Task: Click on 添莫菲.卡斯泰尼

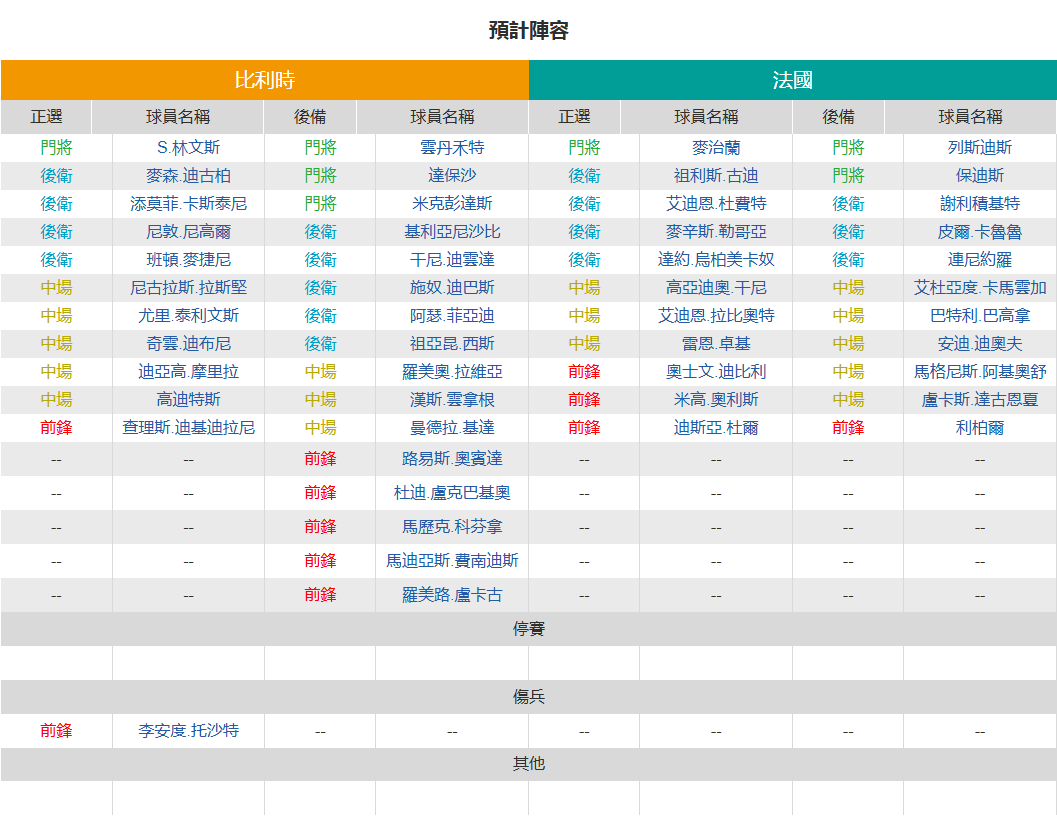Action: [x=188, y=204]
